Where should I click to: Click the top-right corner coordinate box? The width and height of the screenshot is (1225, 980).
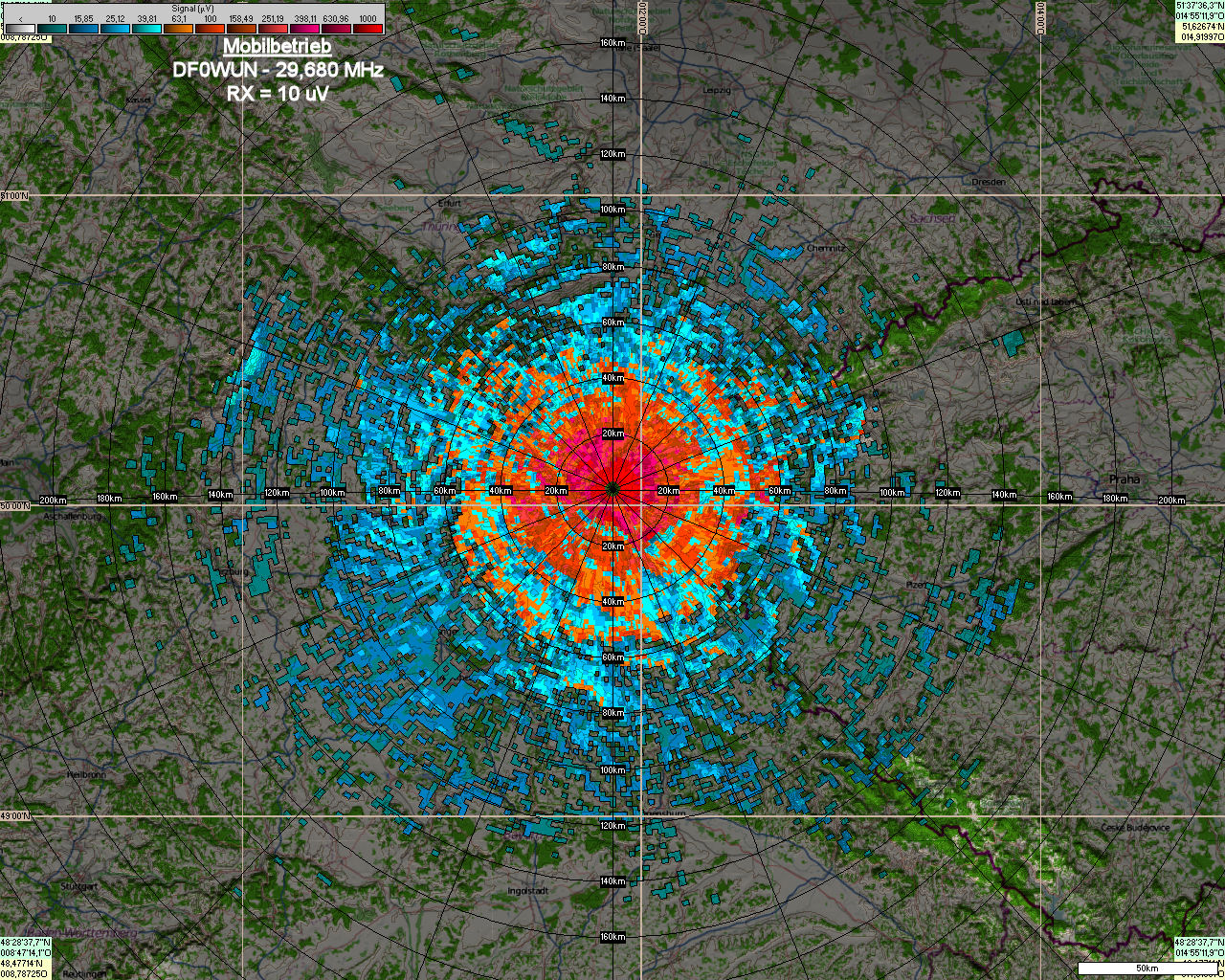point(1199,21)
